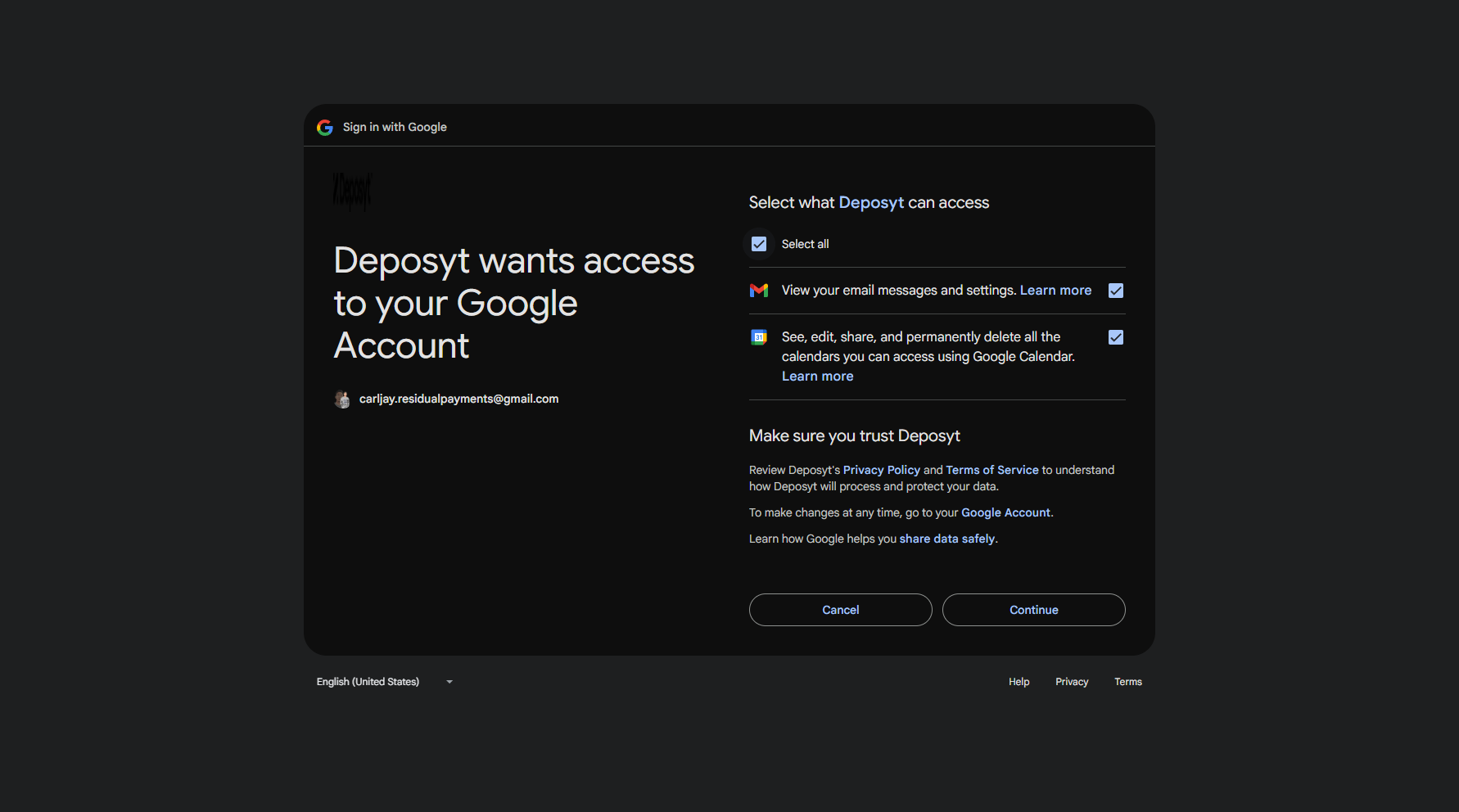Screen dimensions: 1459x812
Task: Cancel the Deposyt access request
Action: point(841,610)
